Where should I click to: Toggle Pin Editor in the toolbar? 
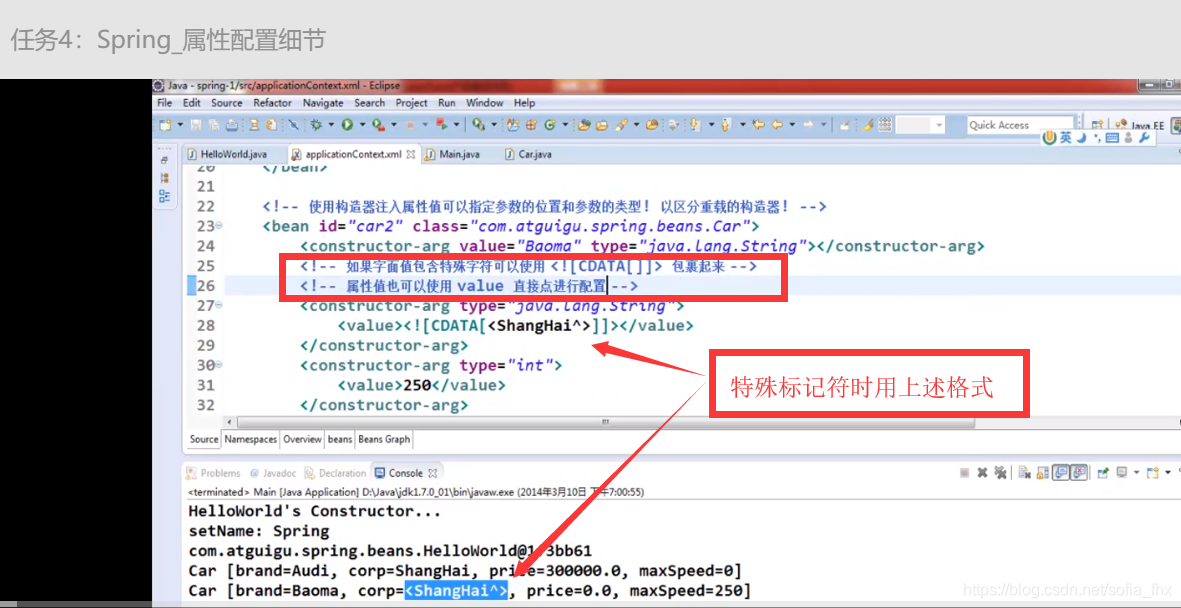[845, 125]
